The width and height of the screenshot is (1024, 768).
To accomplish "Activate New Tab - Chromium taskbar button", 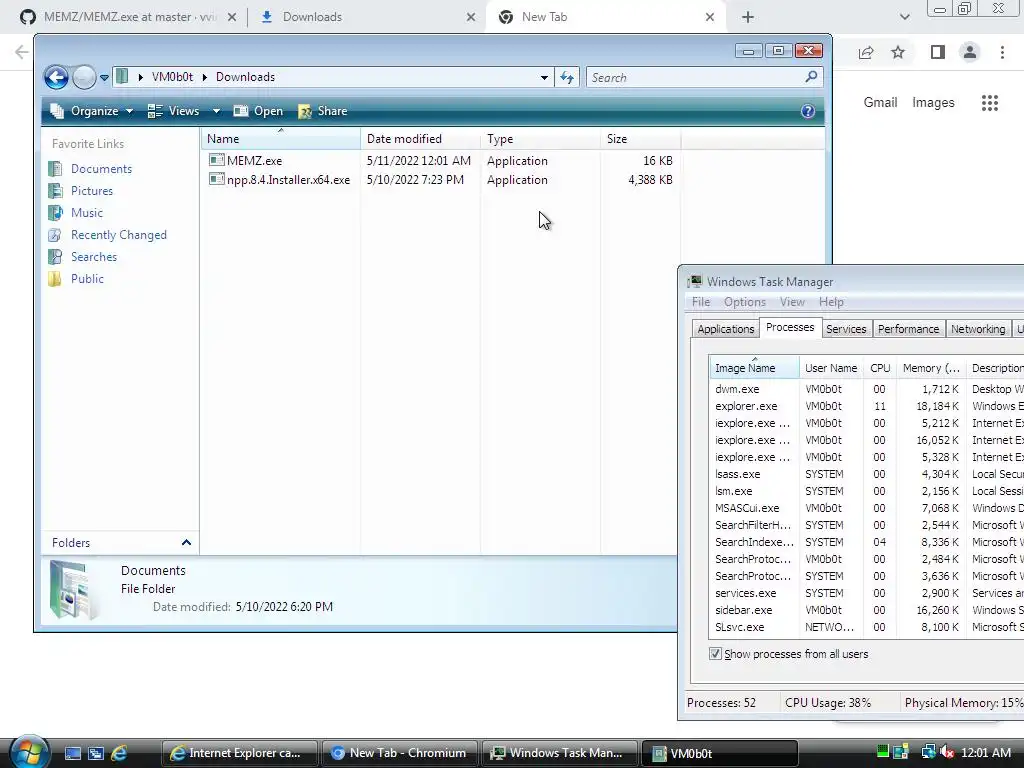I will coord(398,753).
